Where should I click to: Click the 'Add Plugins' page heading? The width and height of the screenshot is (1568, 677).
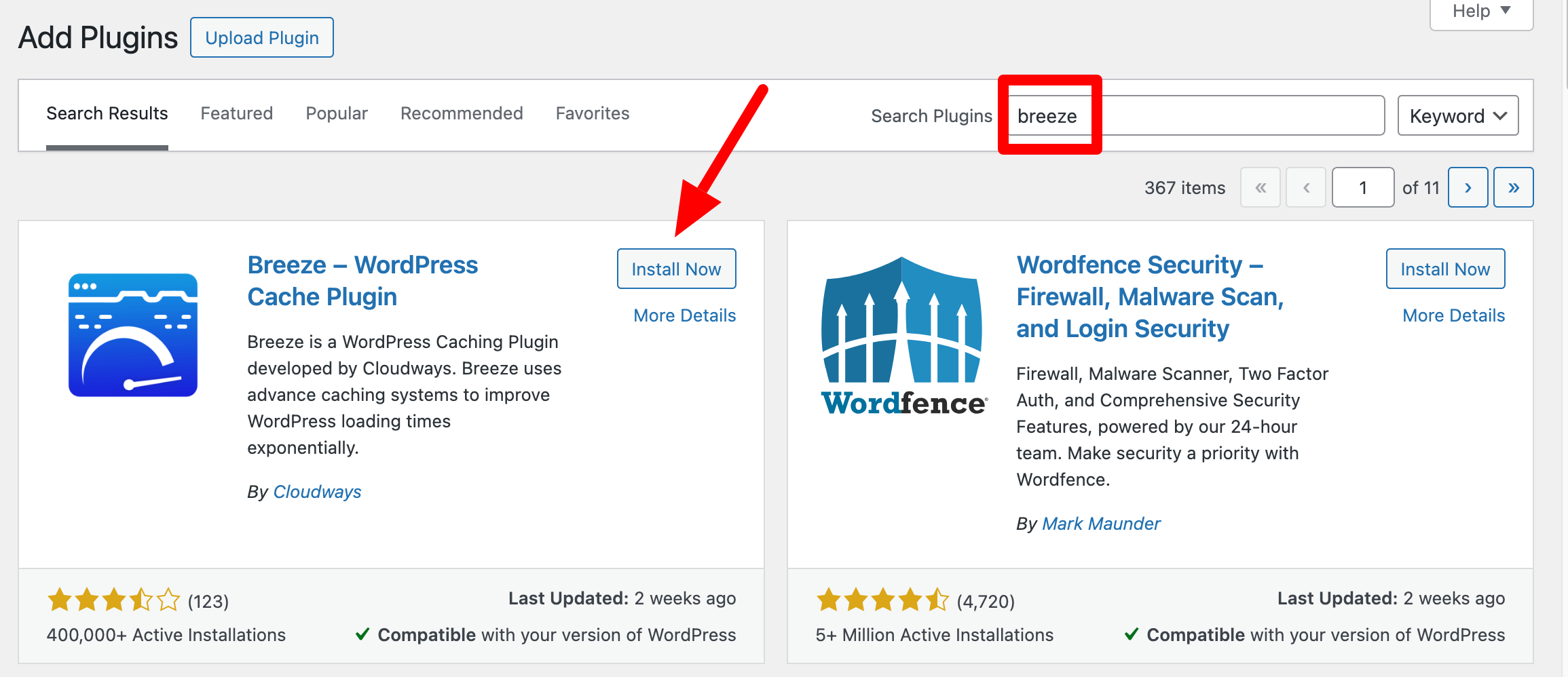(x=98, y=38)
